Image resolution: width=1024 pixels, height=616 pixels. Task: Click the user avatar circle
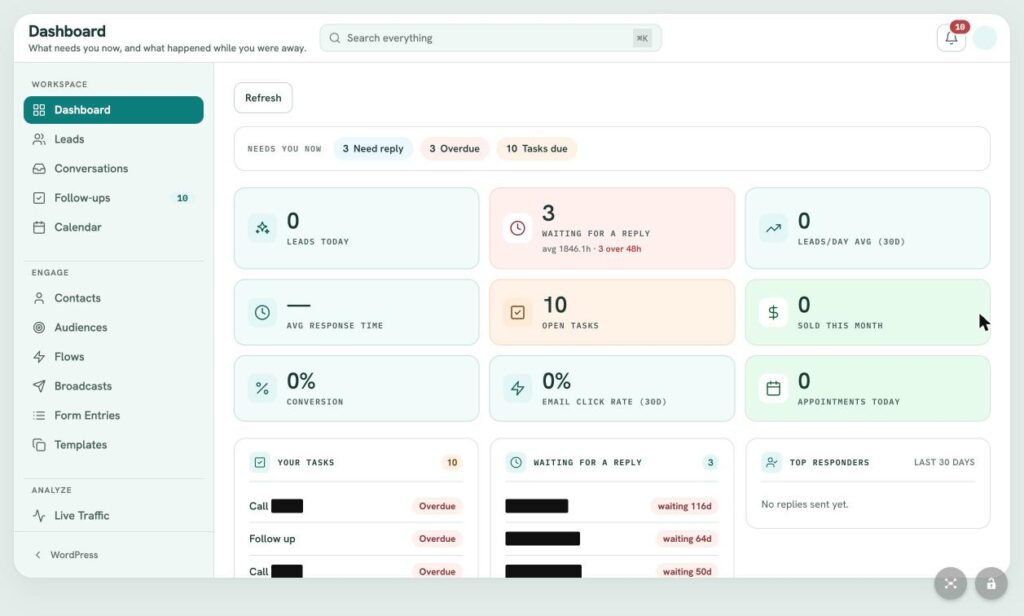(x=984, y=38)
